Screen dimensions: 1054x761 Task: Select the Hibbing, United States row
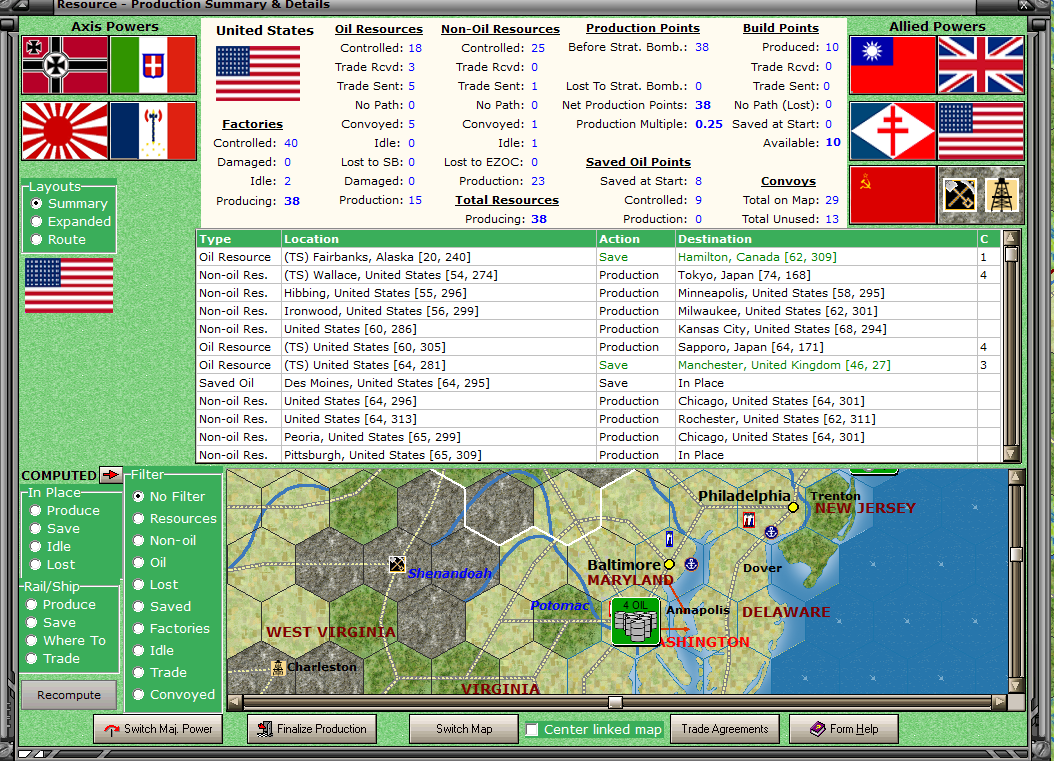pyautogui.click(x=598, y=293)
